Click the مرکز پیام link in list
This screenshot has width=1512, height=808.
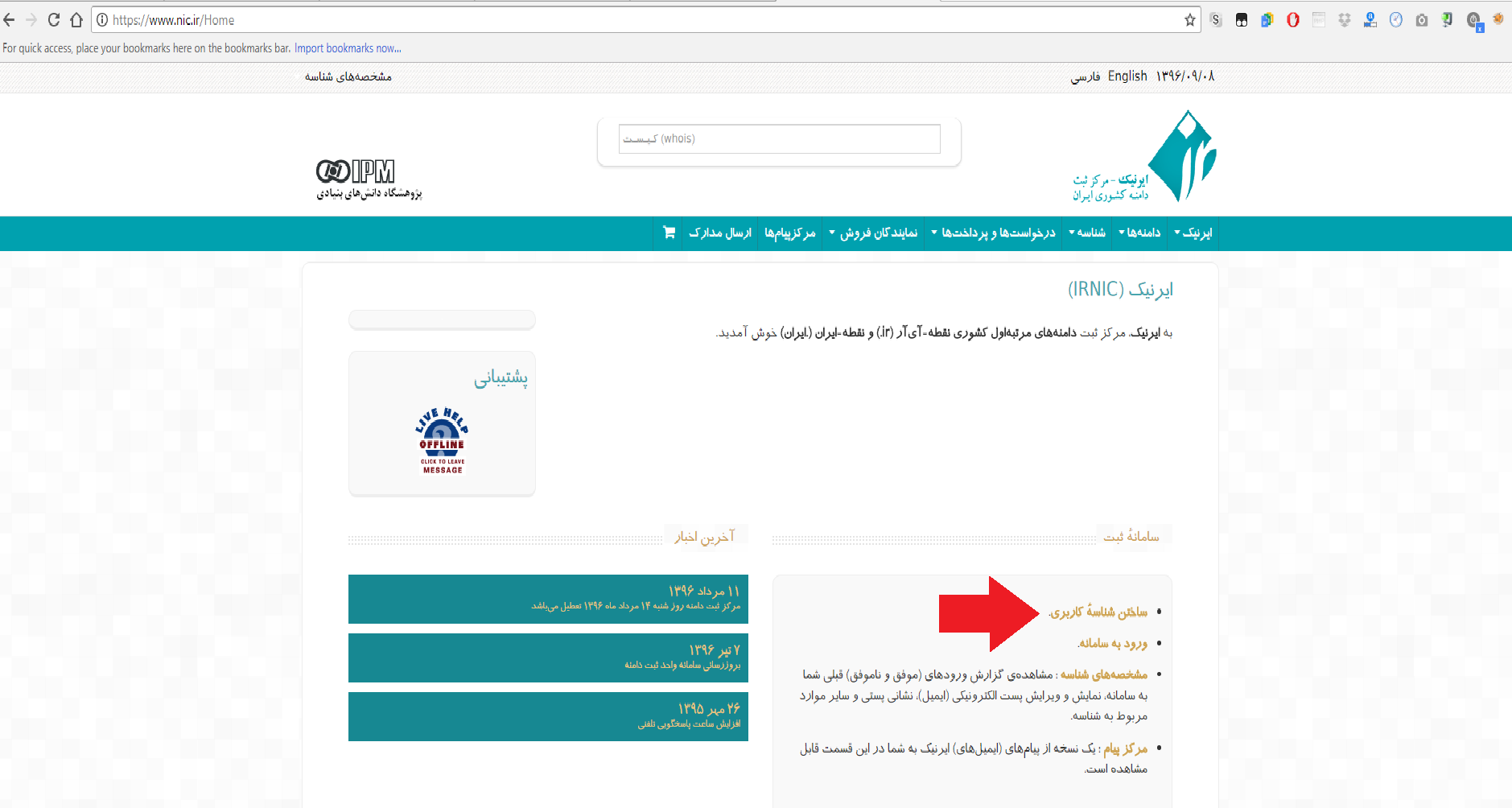(1126, 748)
